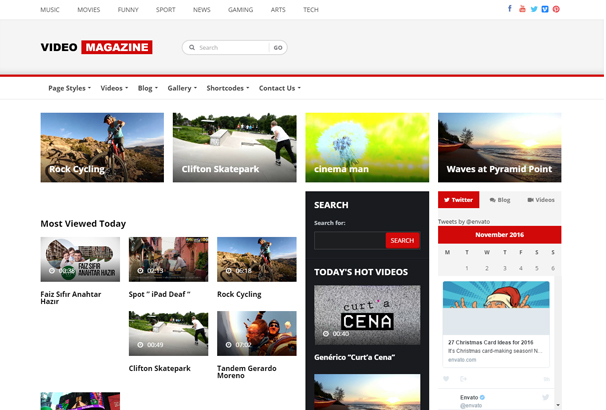Image resolution: width=606 pixels, height=410 pixels.
Task: Open the 27 Christmas Card Ideas tweet headline
Action: click(490, 342)
